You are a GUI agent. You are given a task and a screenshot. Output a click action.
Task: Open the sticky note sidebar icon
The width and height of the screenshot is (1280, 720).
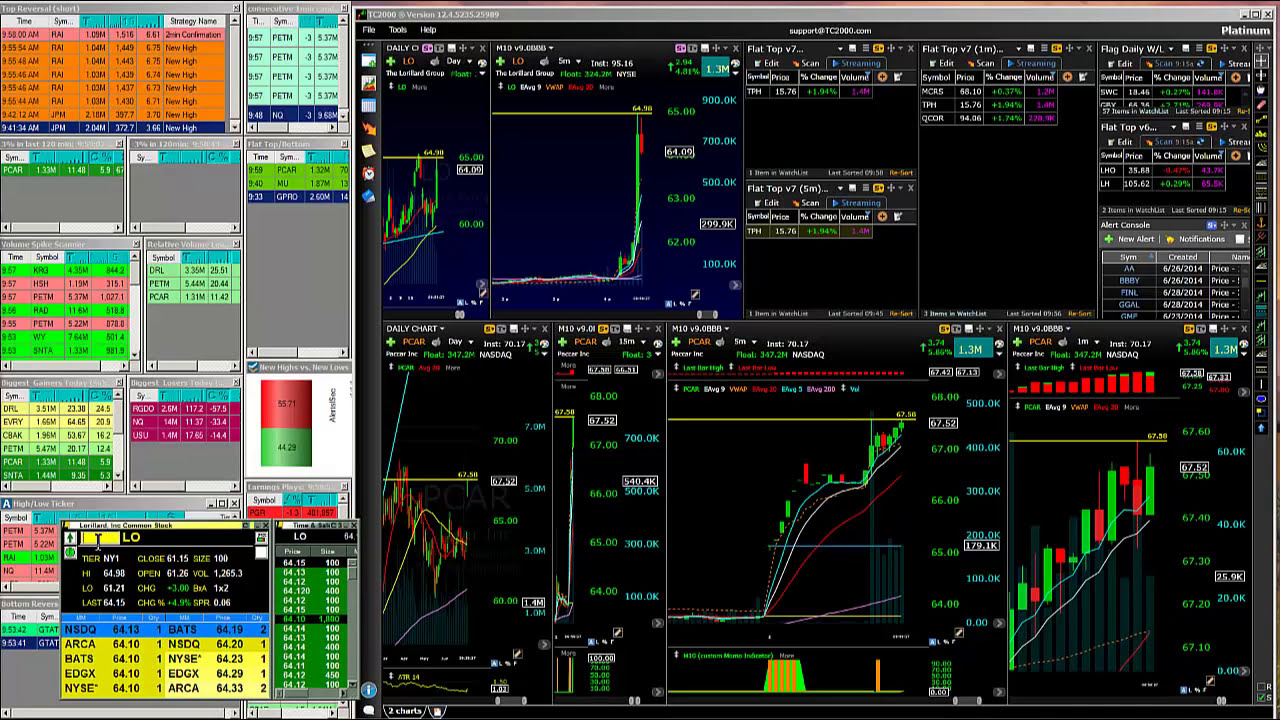point(369,150)
